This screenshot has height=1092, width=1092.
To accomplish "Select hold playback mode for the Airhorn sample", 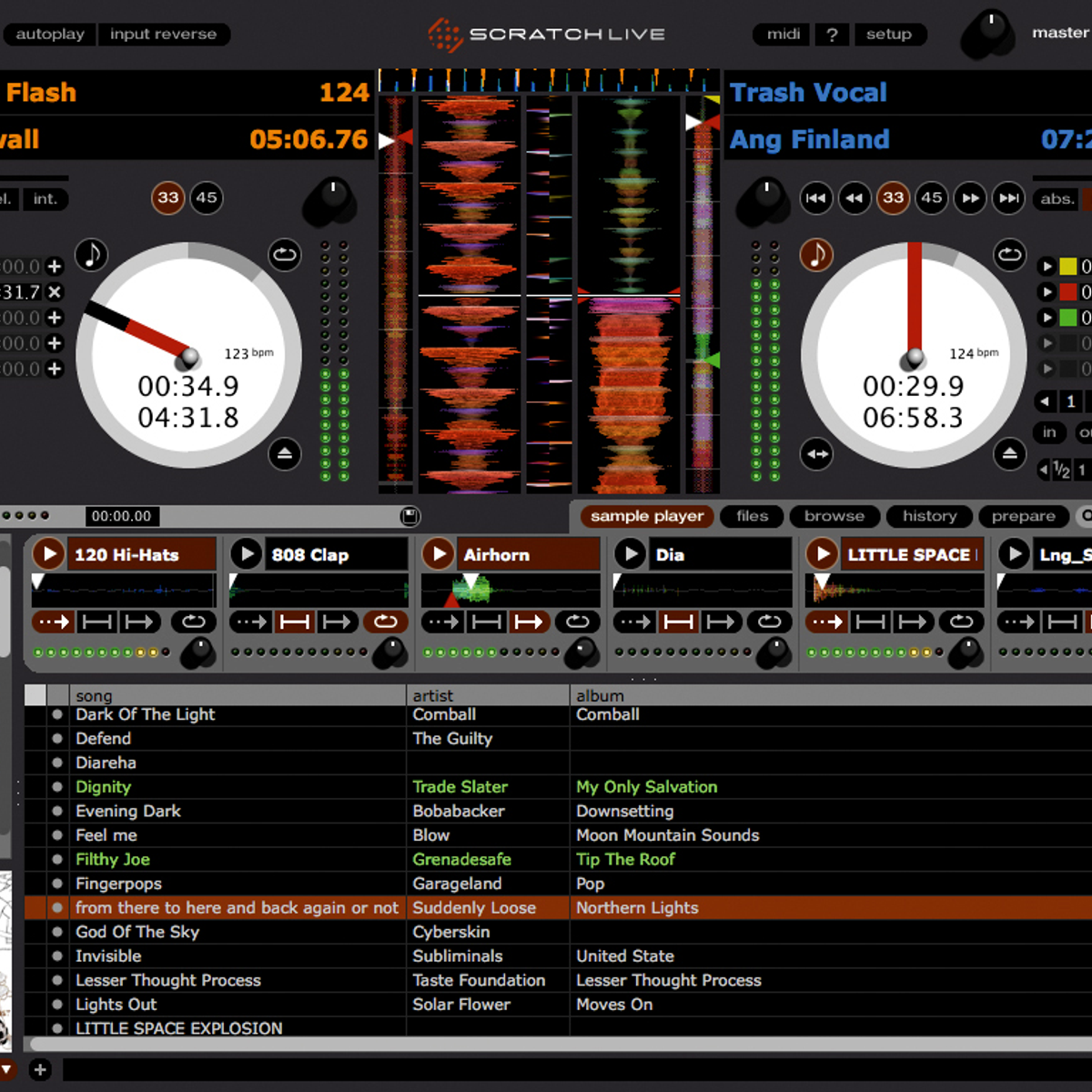I will coord(486,622).
